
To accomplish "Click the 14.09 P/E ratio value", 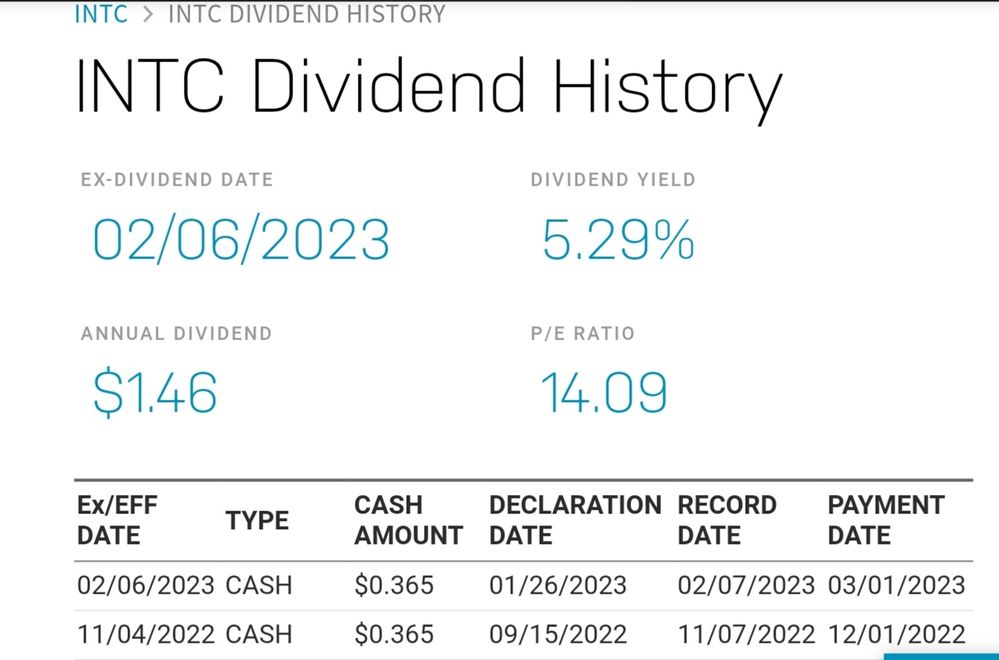I will [604, 392].
